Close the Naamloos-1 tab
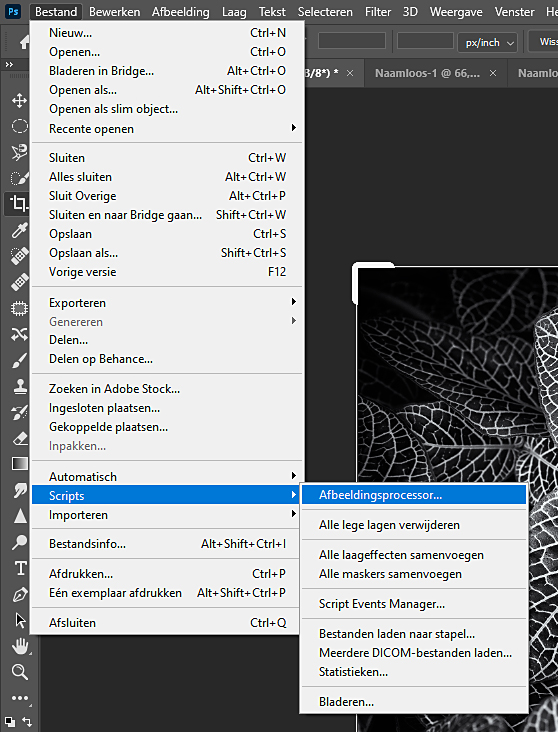Screen dimensions: 558x732 493,73
